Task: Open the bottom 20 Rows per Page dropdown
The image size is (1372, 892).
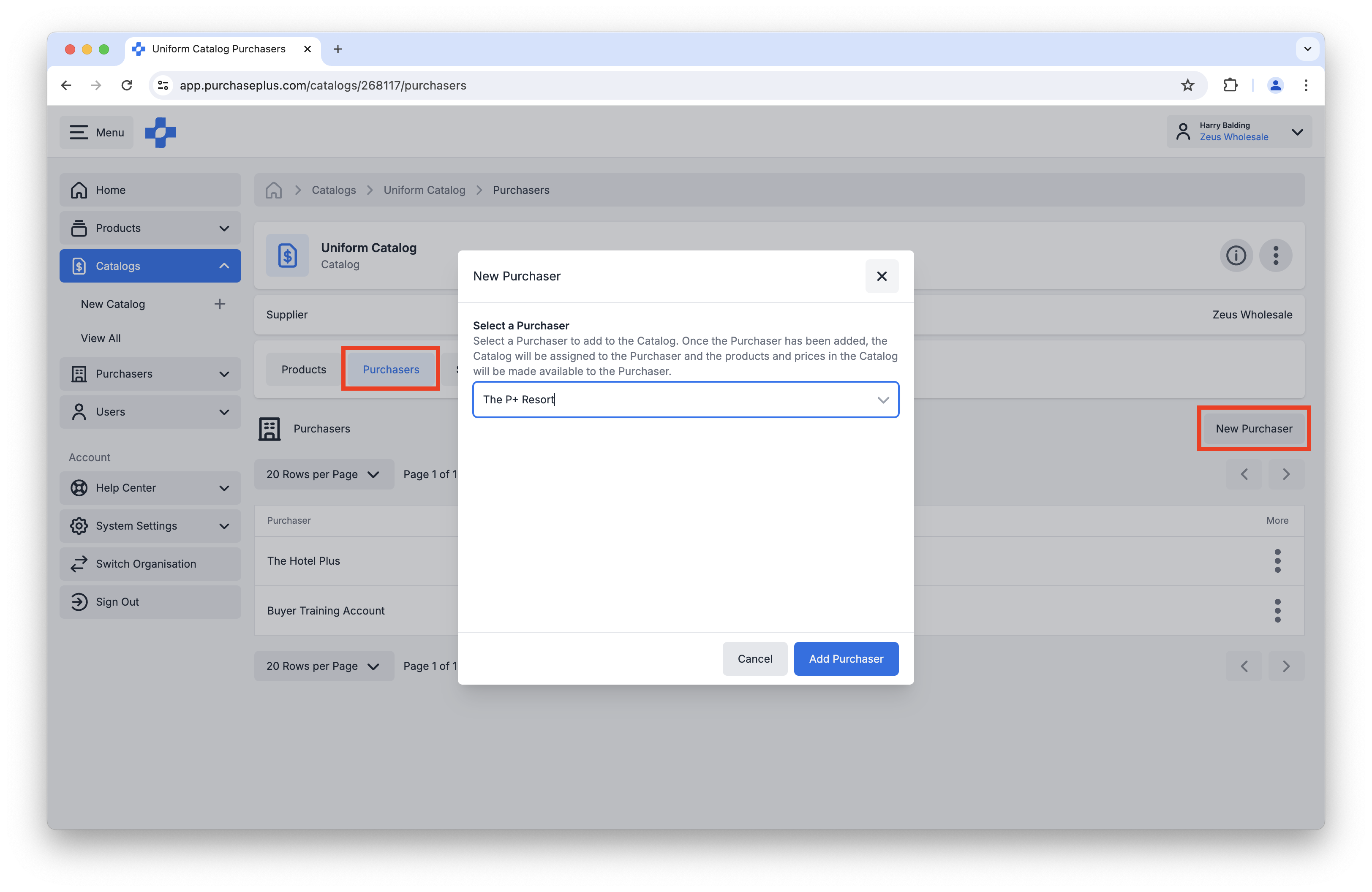Action: coord(324,666)
